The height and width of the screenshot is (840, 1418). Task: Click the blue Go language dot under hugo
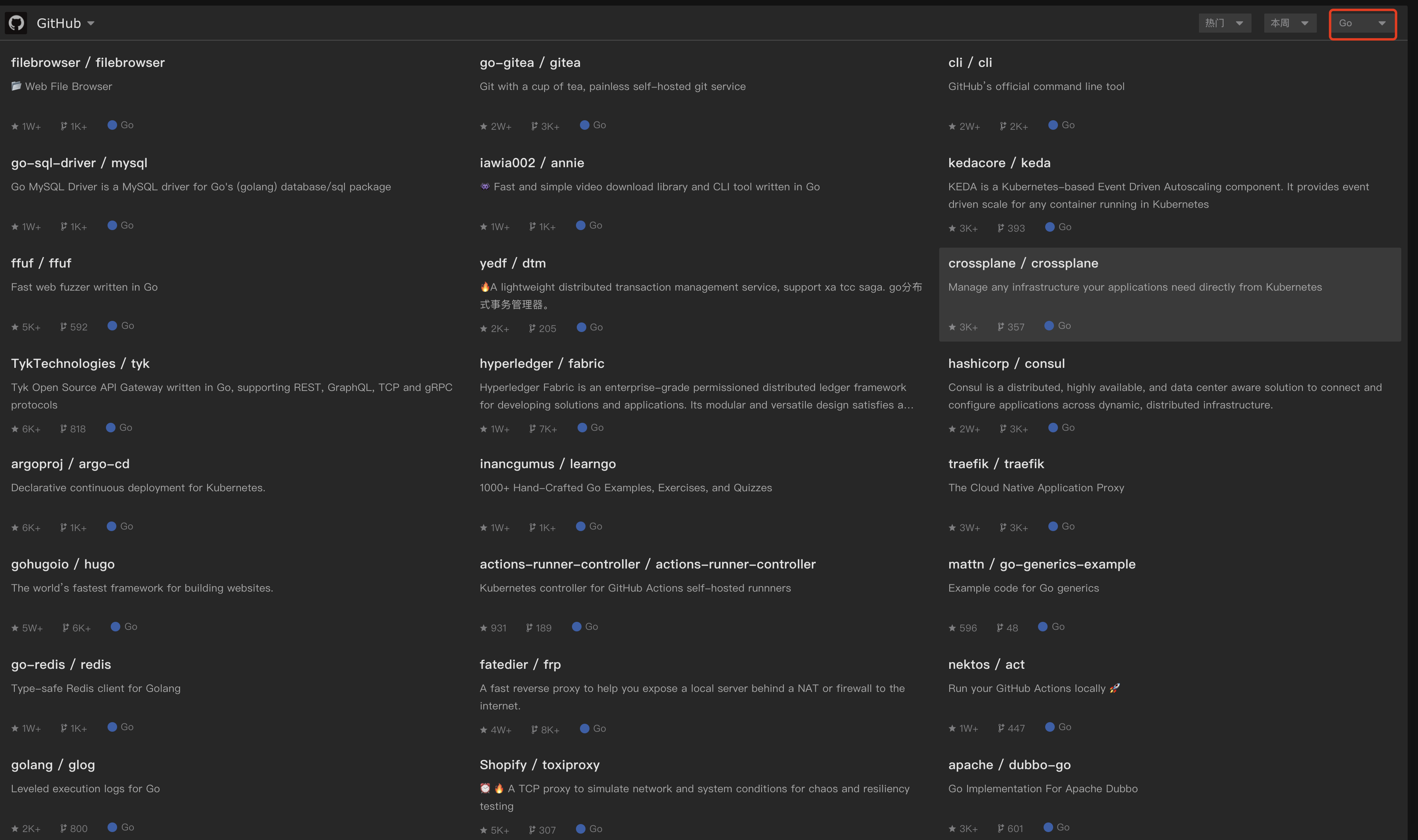(x=116, y=627)
